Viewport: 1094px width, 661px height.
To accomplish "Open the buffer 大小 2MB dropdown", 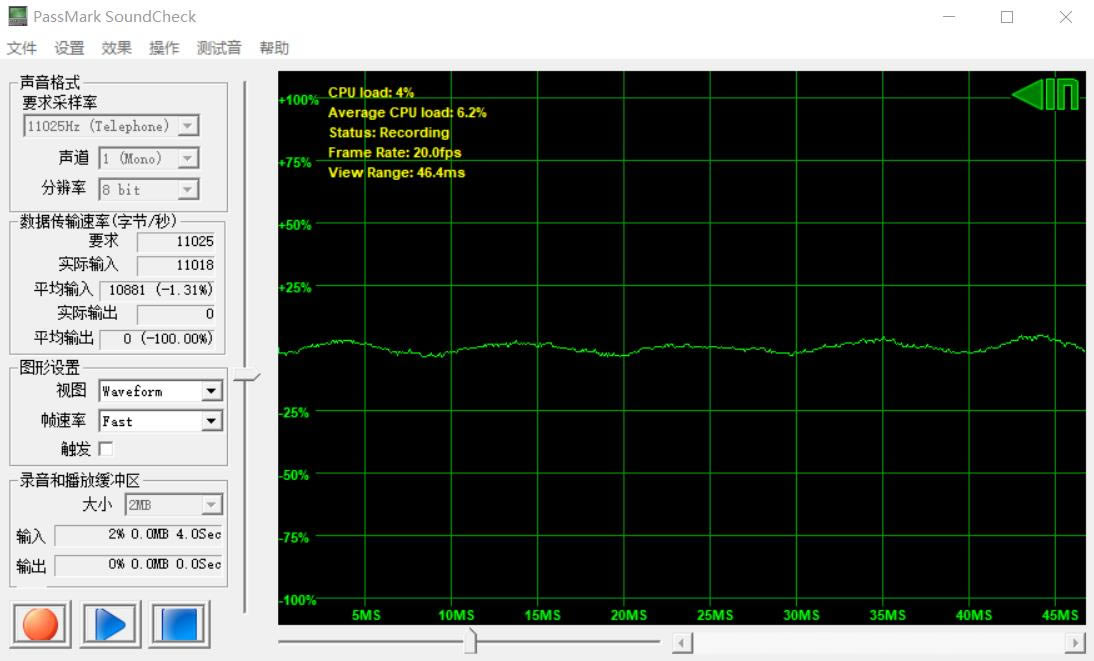I will (x=173, y=505).
